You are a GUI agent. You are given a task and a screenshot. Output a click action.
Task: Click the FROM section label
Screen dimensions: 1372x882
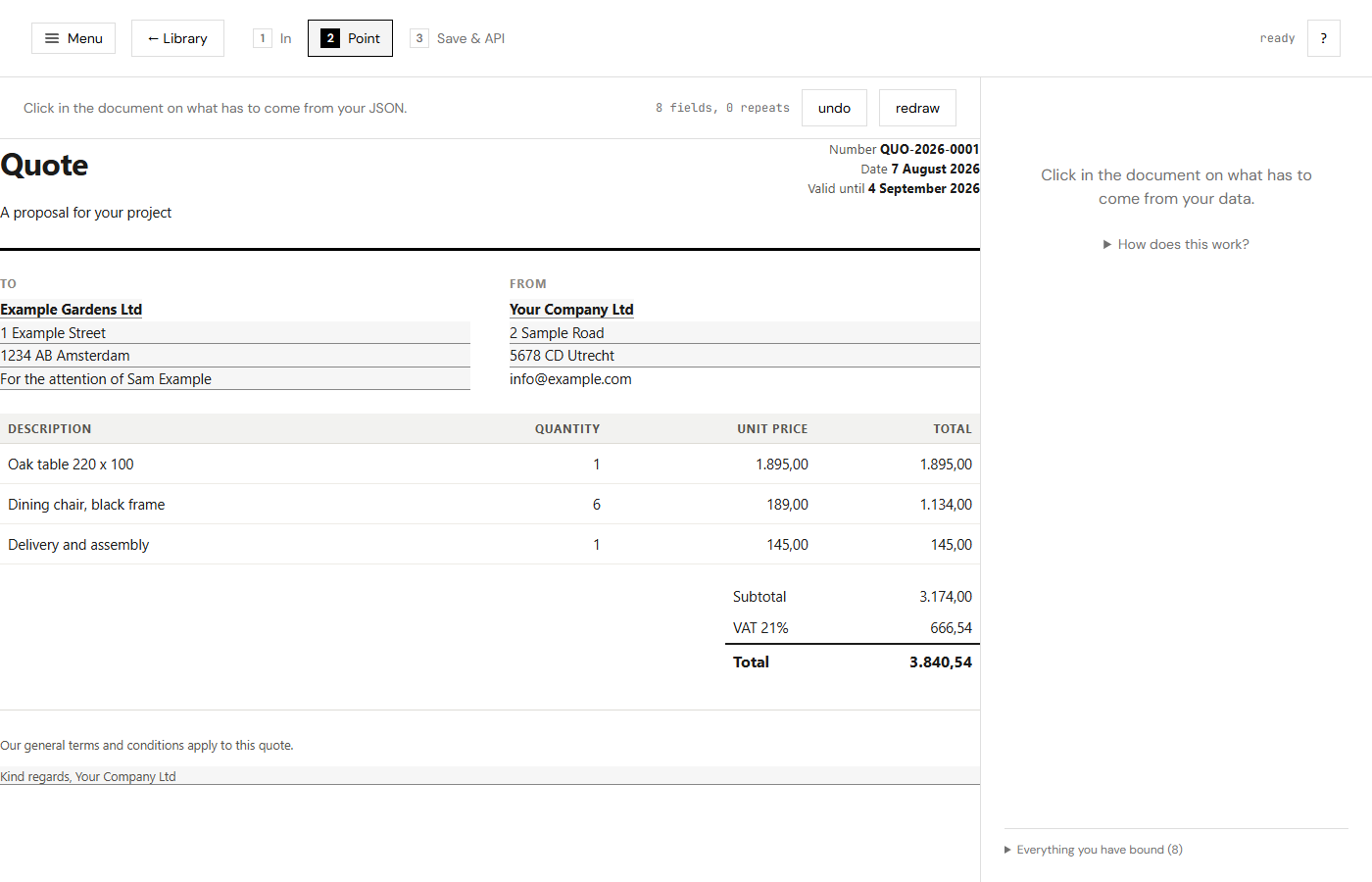[x=528, y=284]
